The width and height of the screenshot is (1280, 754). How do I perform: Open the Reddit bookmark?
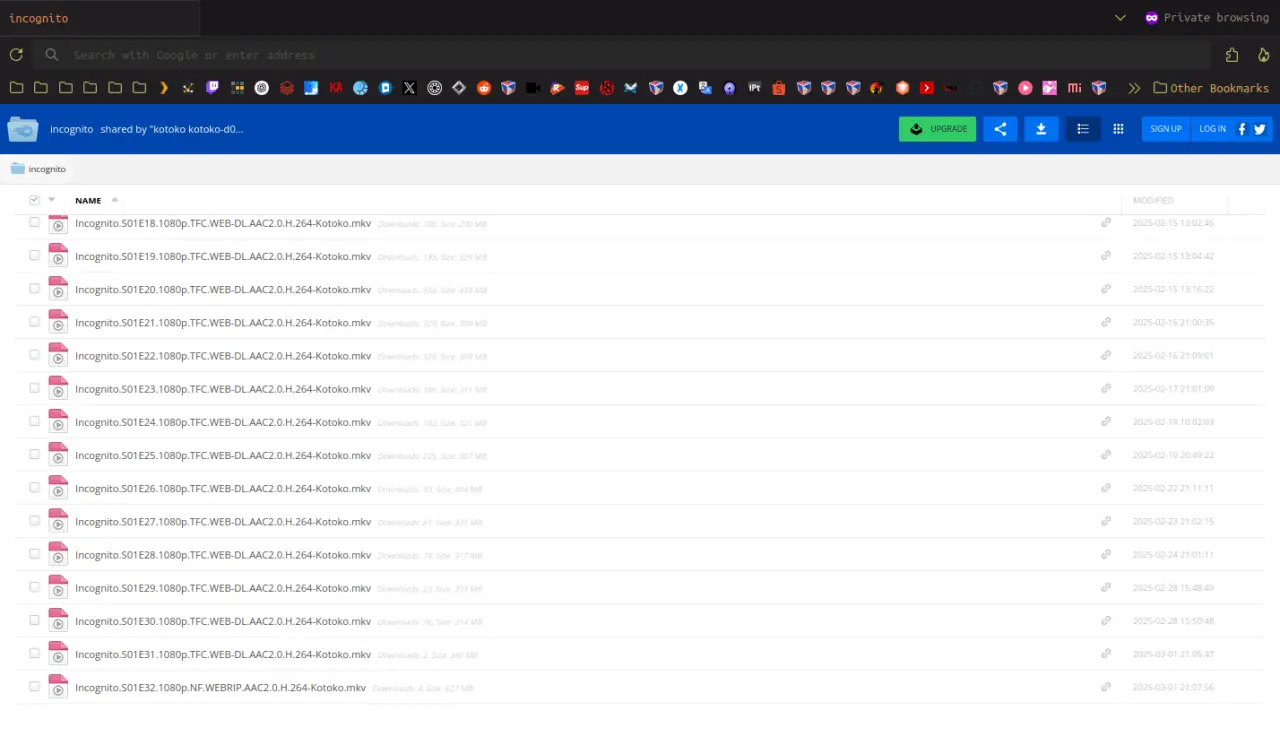(x=484, y=88)
